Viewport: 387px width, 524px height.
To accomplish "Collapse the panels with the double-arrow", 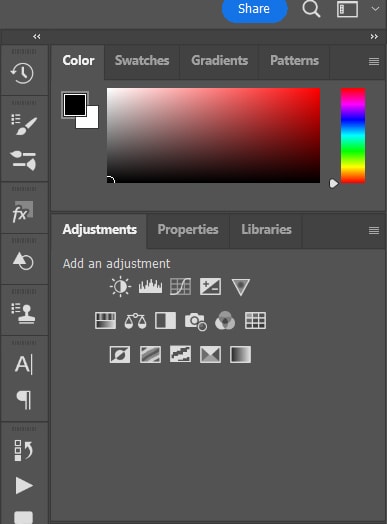I will (x=374, y=36).
